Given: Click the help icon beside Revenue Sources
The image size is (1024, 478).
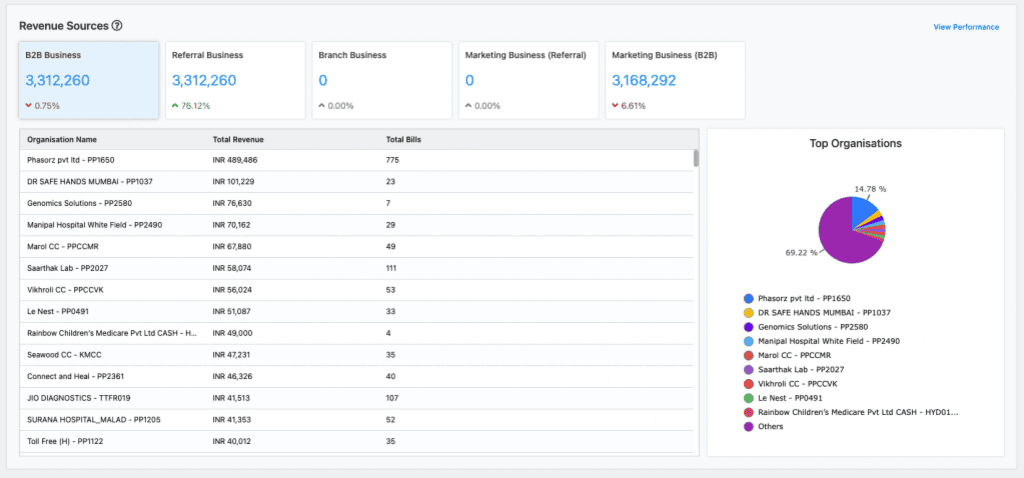Looking at the screenshot, I should pos(117,25).
